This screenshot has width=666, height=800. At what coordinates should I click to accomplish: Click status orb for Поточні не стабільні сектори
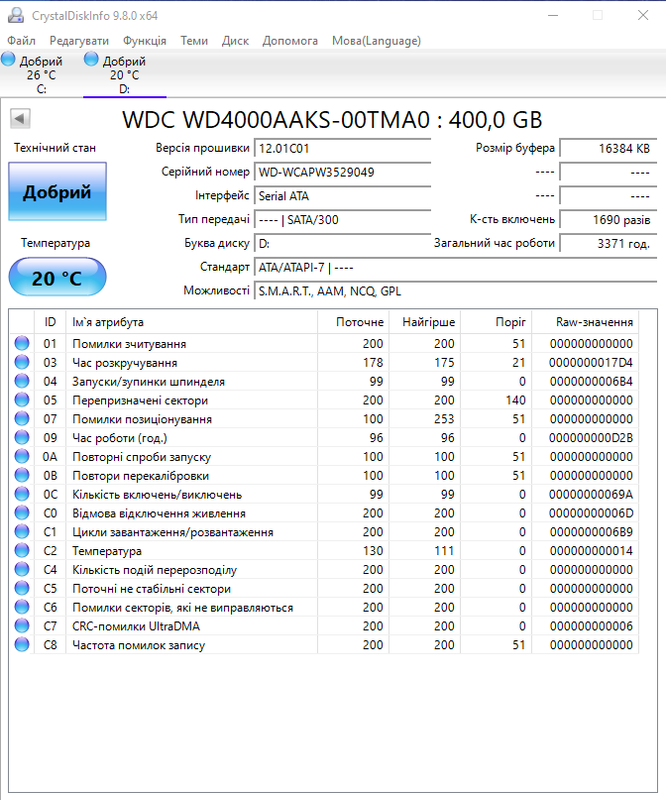22,588
